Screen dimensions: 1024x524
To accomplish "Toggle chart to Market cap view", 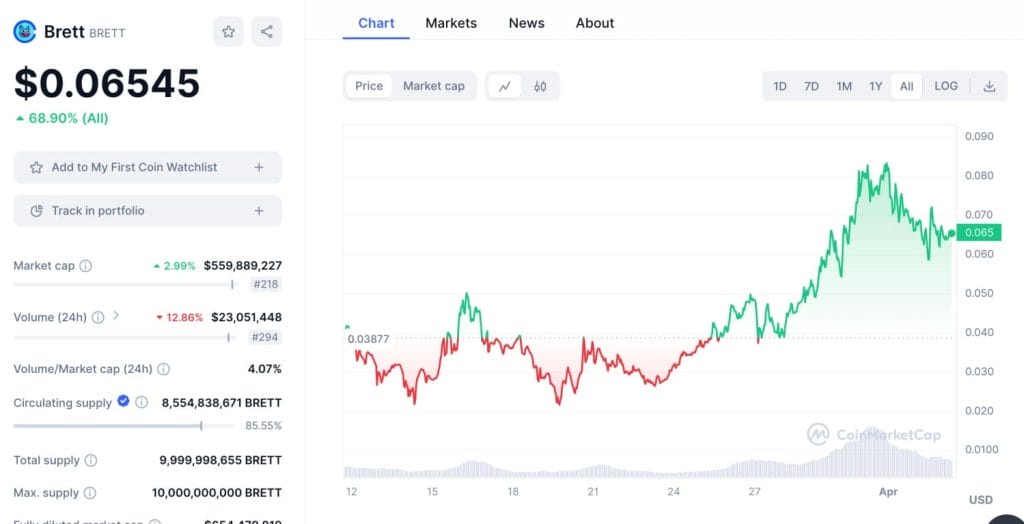I will click(433, 86).
